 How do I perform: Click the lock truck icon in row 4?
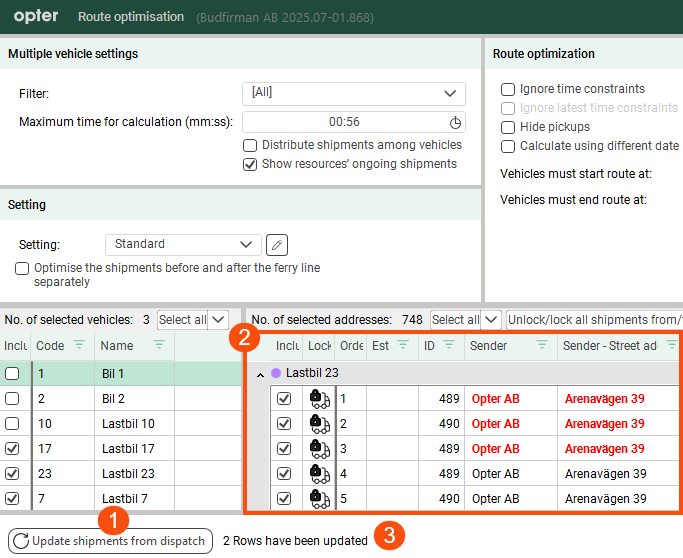pyautogui.click(x=320, y=473)
